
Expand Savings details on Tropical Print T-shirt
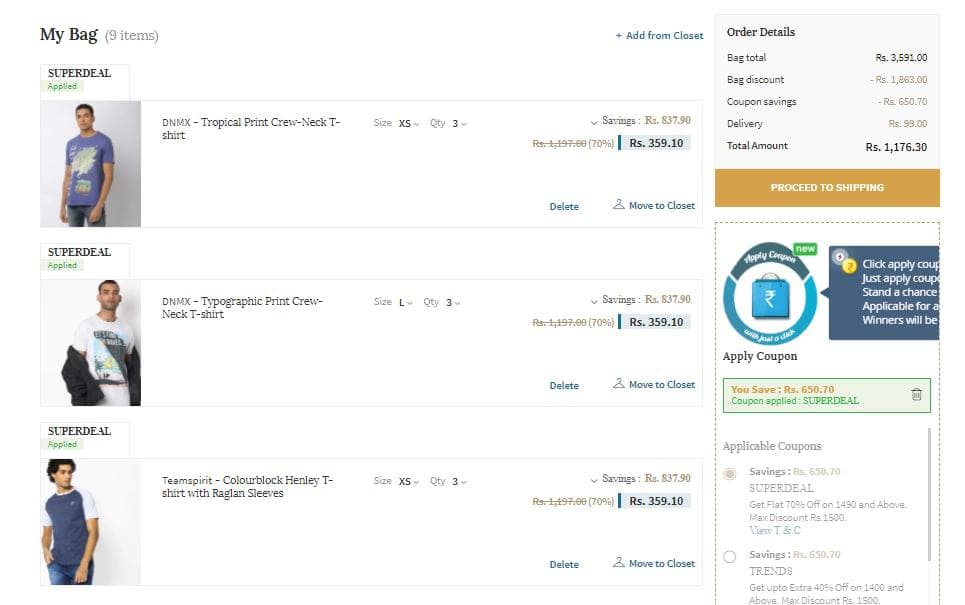[594, 122]
